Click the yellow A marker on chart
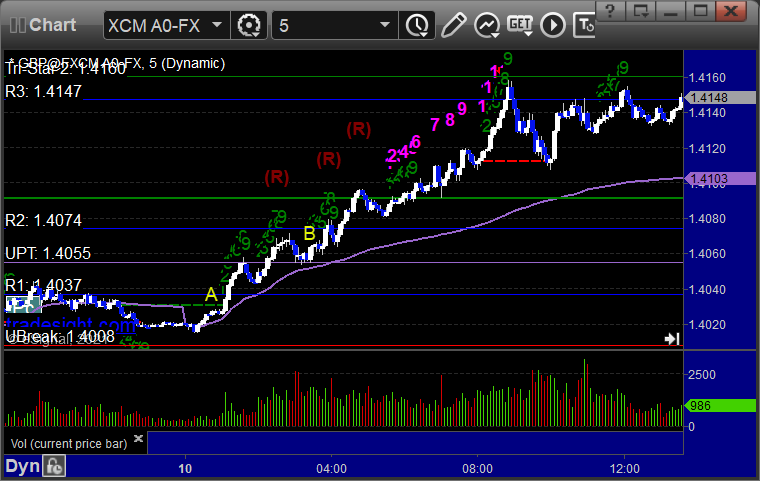 (x=211, y=294)
